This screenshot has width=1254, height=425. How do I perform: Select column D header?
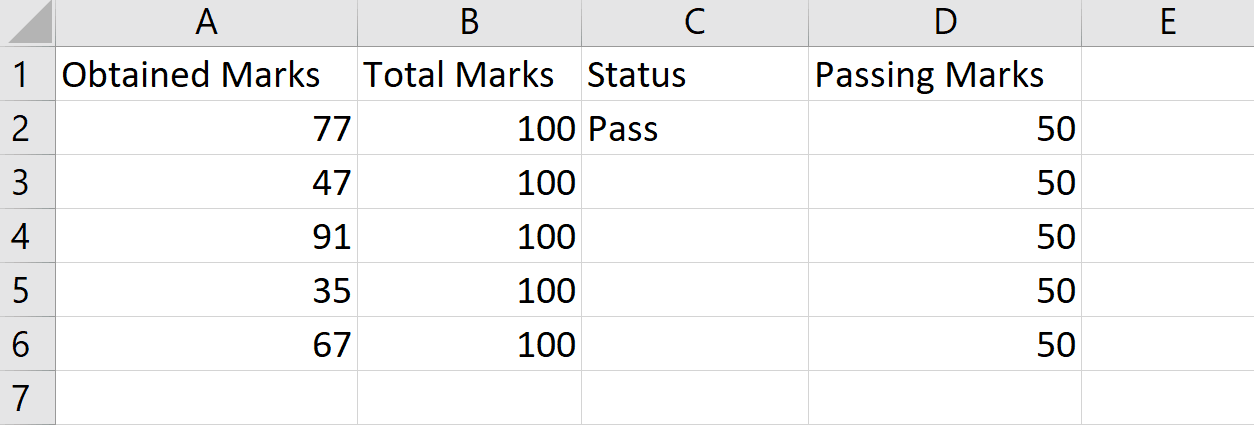945,23
